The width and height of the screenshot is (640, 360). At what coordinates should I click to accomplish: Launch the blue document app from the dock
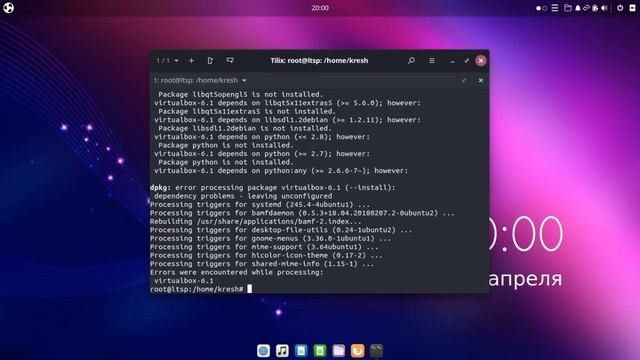pos(301,351)
